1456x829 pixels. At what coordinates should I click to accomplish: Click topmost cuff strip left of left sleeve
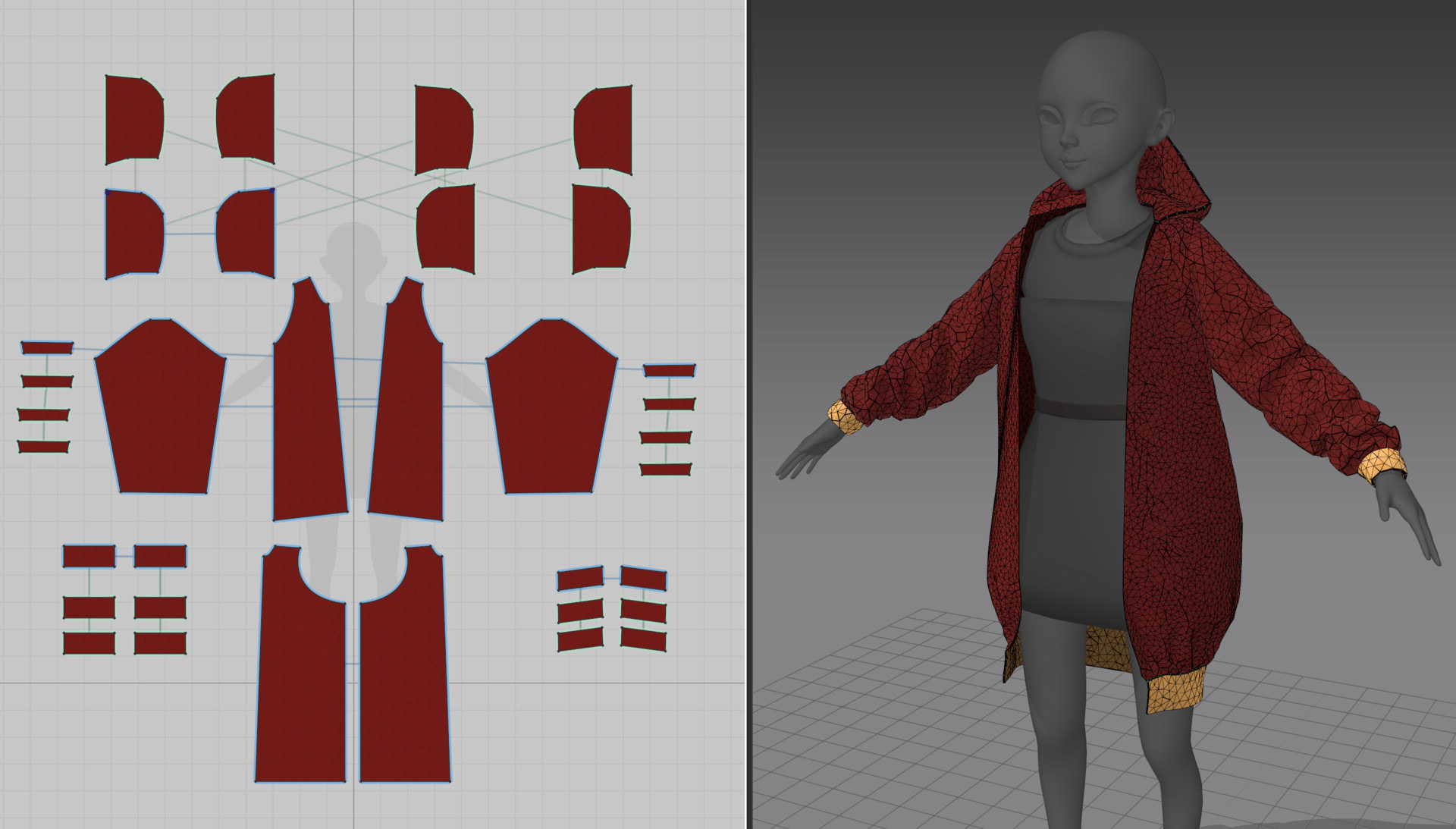coord(47,348)
